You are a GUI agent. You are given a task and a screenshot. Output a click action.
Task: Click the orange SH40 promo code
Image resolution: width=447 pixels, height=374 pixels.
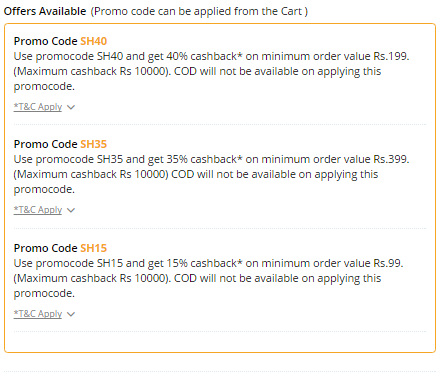coord(94,41)
